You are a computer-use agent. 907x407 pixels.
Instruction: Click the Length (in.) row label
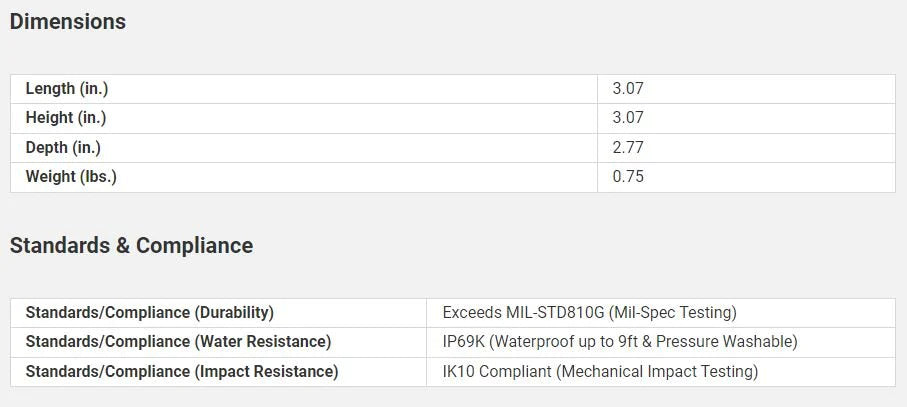66,89
